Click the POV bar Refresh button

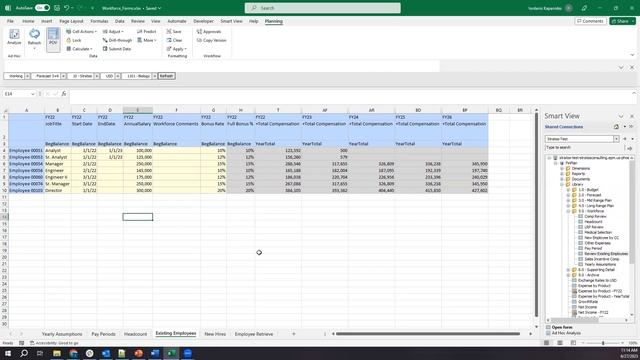pos(167,76)
